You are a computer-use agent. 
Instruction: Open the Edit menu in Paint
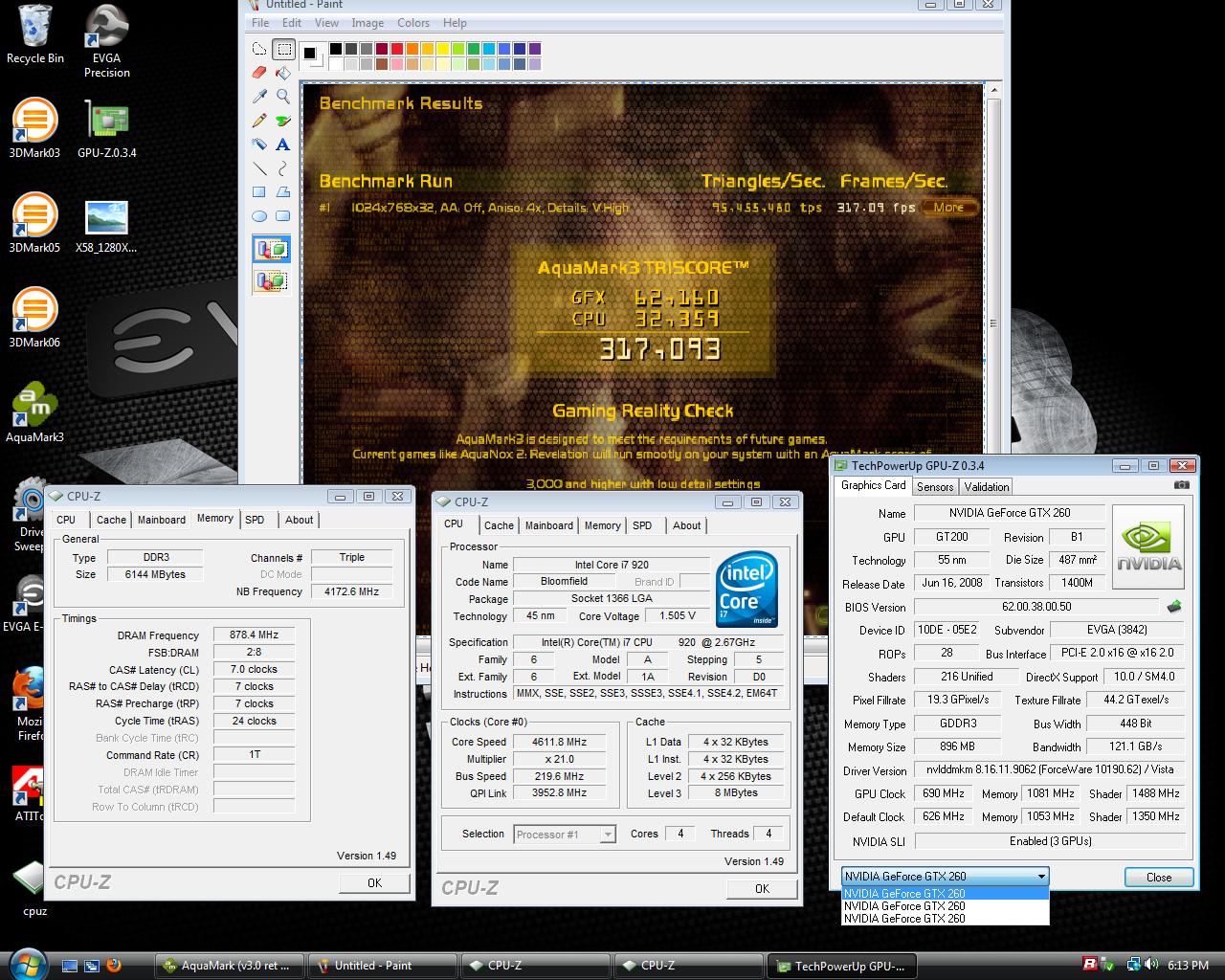[x=292, y=23]
